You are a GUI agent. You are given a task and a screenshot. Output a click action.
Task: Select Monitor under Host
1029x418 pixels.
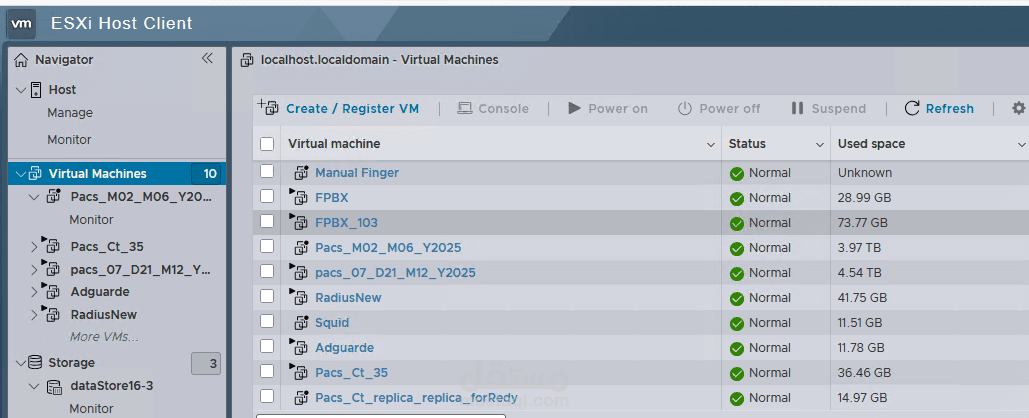[x=69, y=140]
